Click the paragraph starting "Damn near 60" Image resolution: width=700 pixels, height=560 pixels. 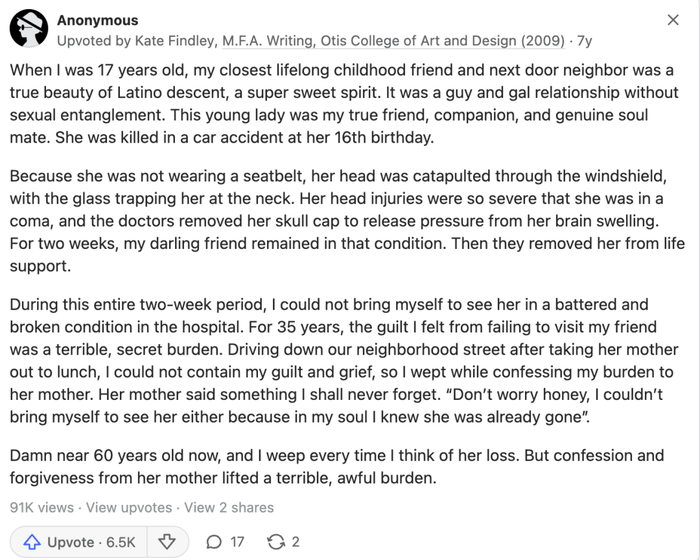point(340,465)
